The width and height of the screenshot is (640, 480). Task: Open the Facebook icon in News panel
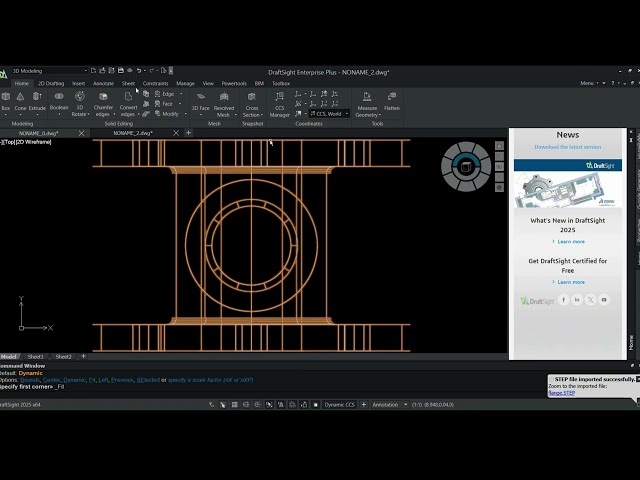[x=564, y=300]
